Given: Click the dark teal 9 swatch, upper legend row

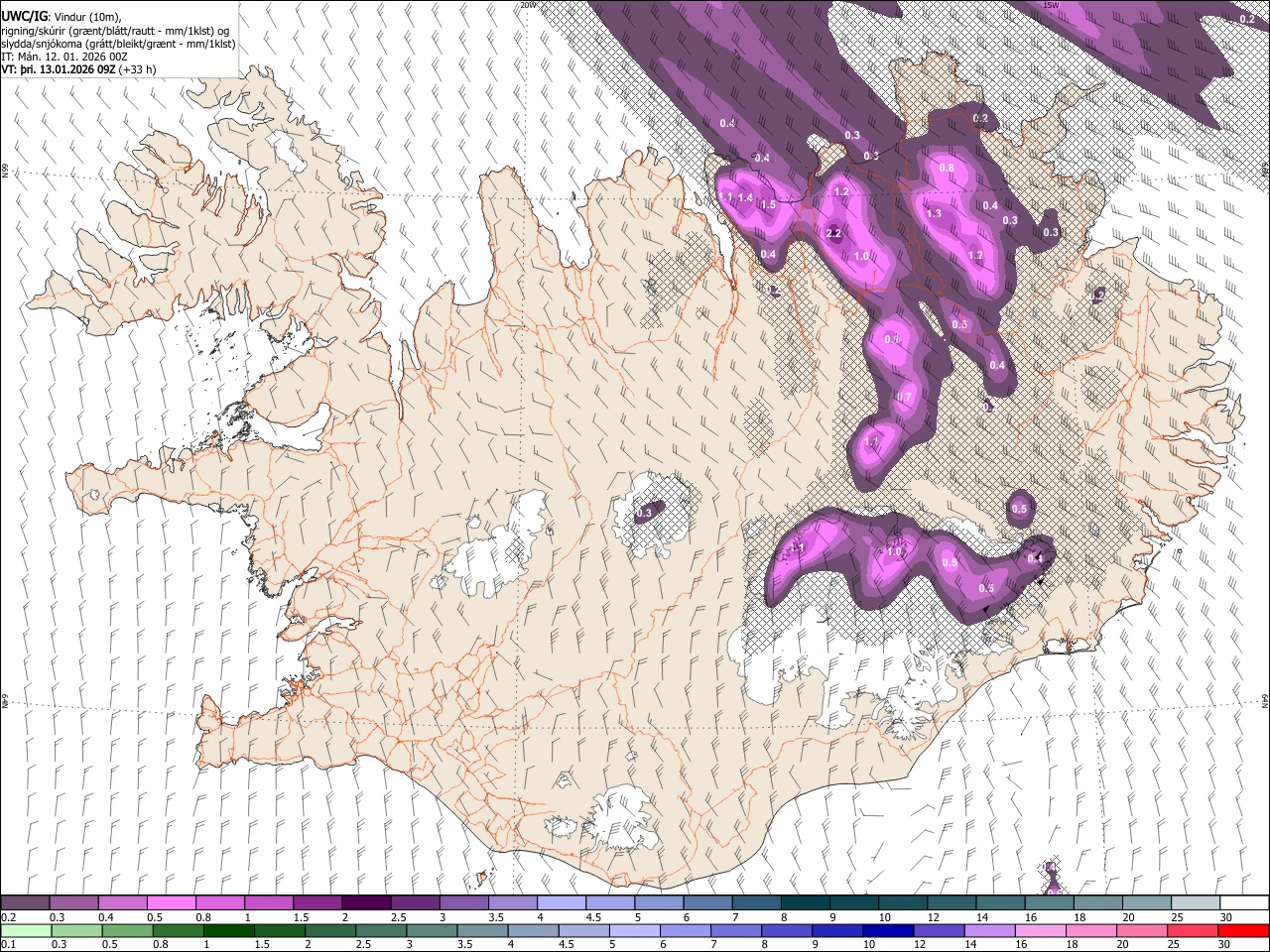Looking at the screenshot, I should click(854, 903).
